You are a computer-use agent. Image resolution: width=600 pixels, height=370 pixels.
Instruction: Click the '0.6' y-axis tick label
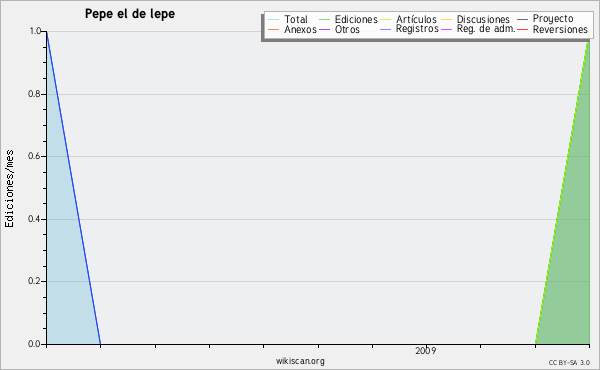[34, 156]
